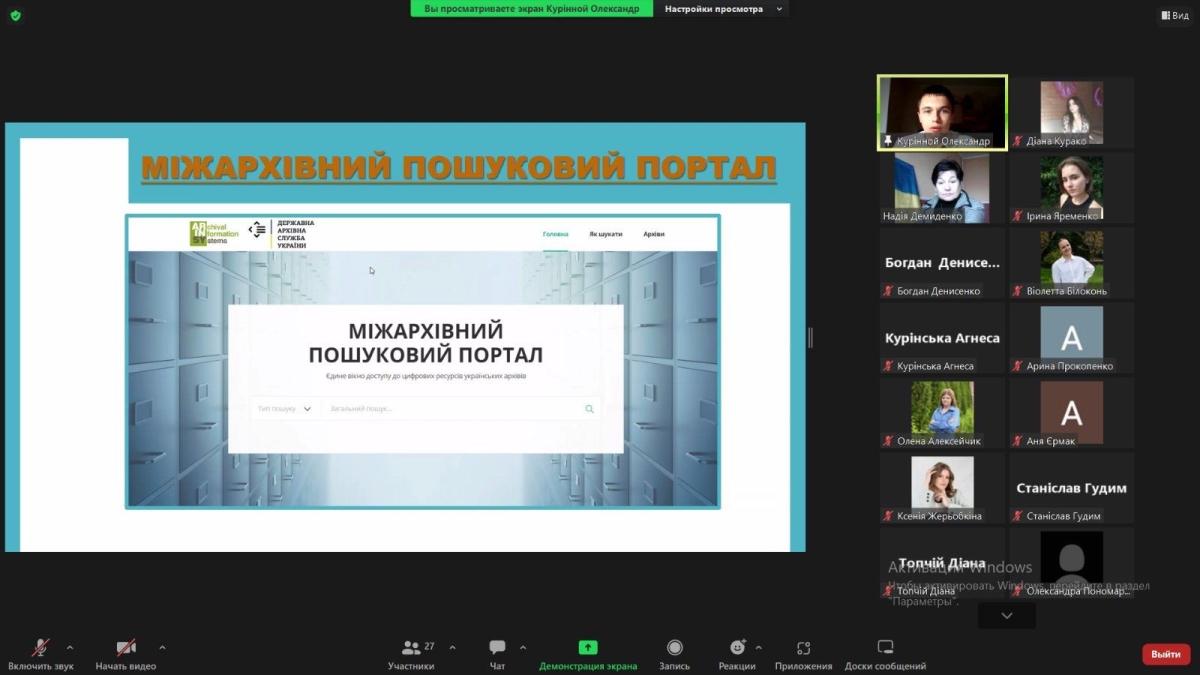Open the Apps (Приложения) icon
This screenshot has height=675, width=1200.
click(x=803, y=648)
